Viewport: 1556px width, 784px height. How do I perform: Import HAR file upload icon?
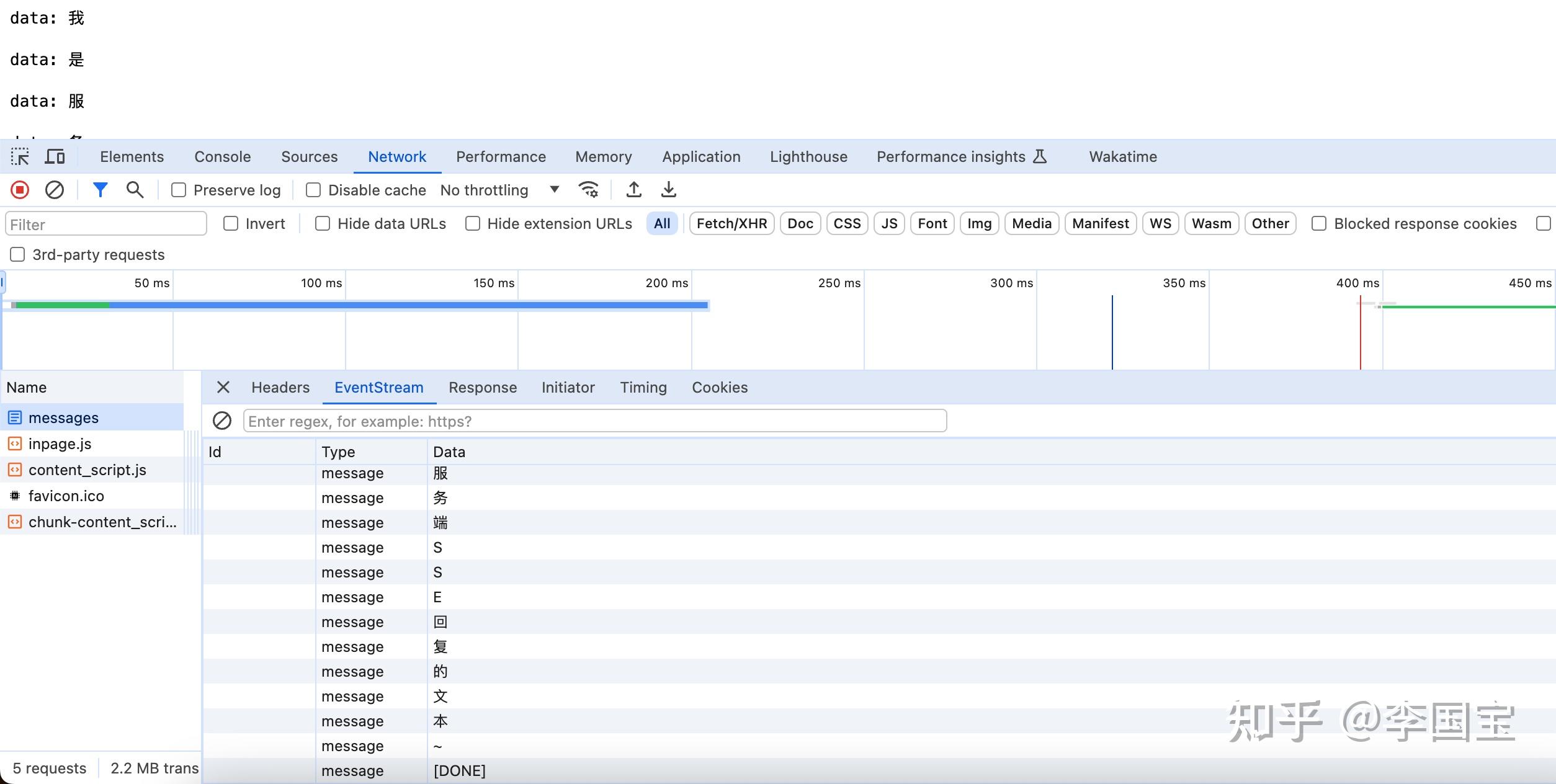tap(633, 190)
